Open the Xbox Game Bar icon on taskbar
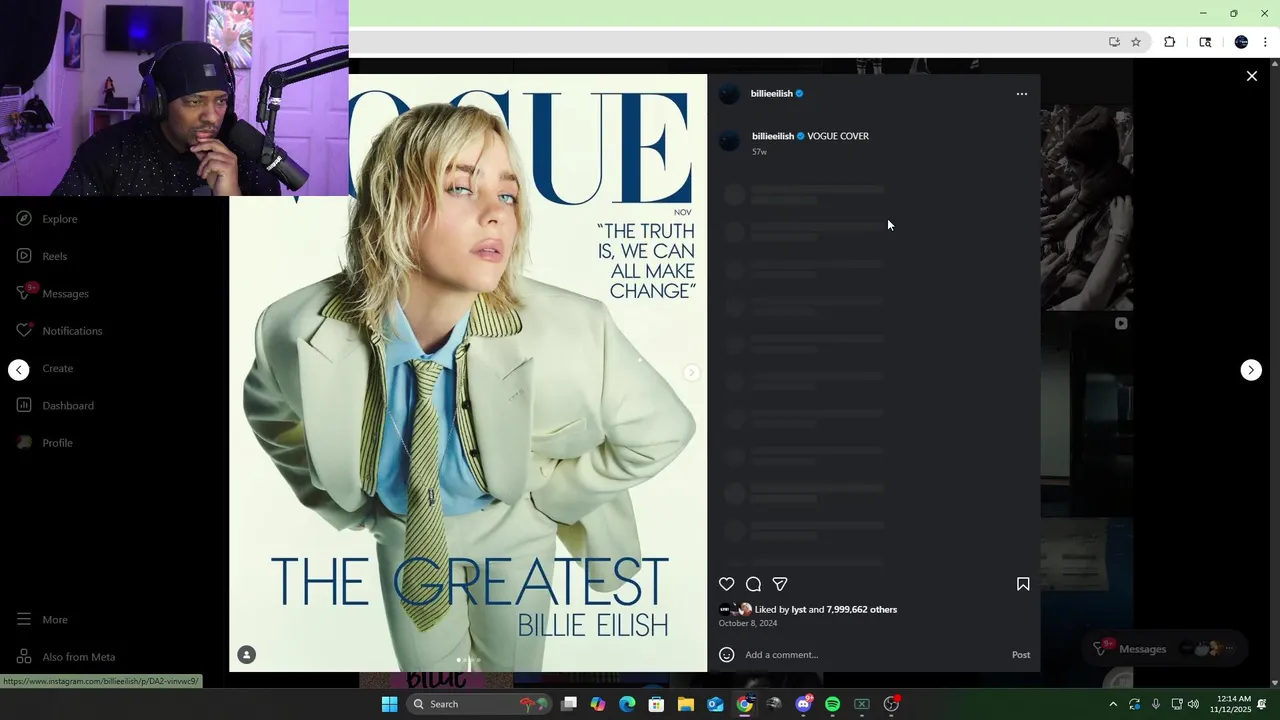The height and width of the screenshot is (720, 1280). (x=862, y=704)
